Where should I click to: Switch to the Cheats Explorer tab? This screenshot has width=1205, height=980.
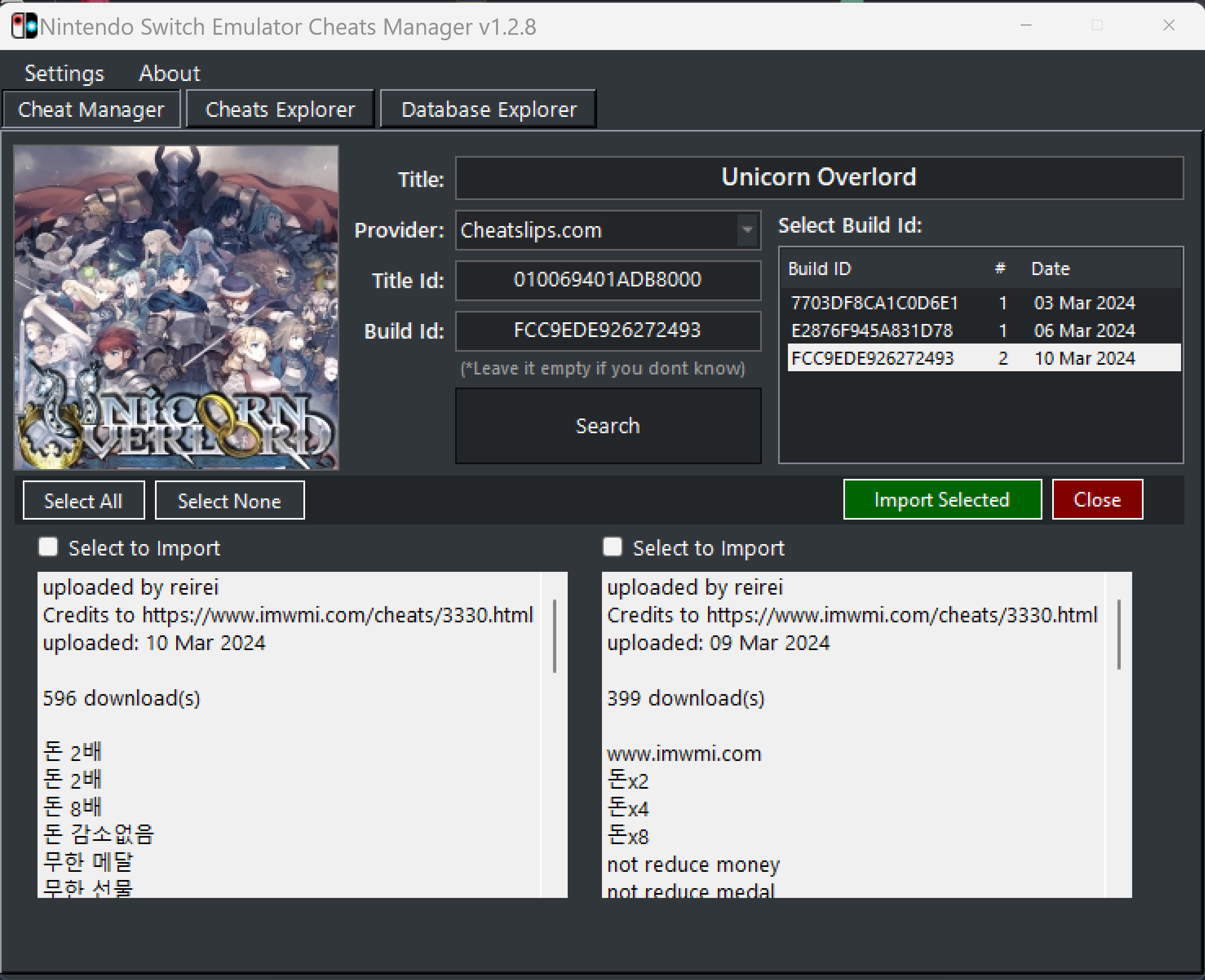click(280, 109)
